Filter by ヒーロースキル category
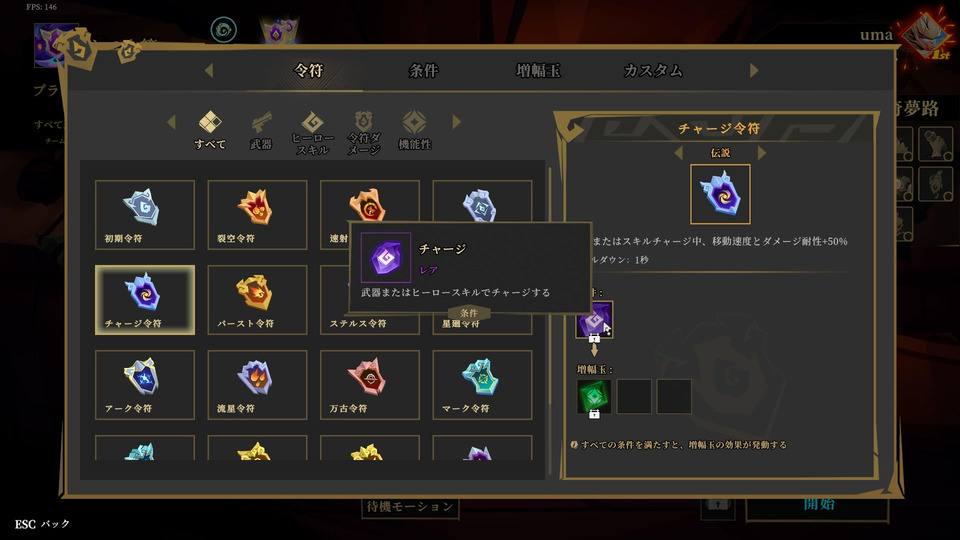 [x=312, y=133]
